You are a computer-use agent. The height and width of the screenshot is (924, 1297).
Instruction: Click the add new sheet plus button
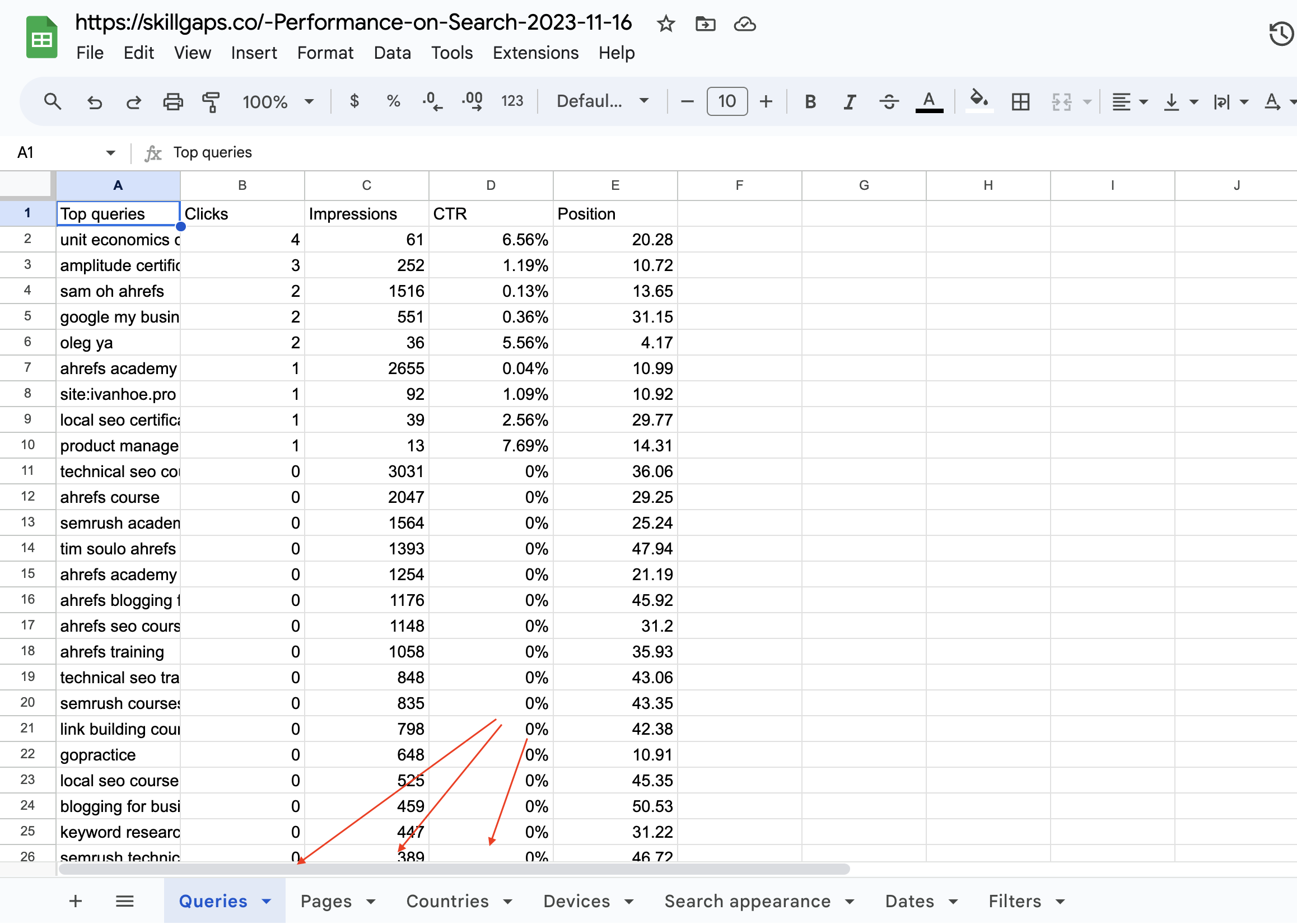tap(76, 901)
